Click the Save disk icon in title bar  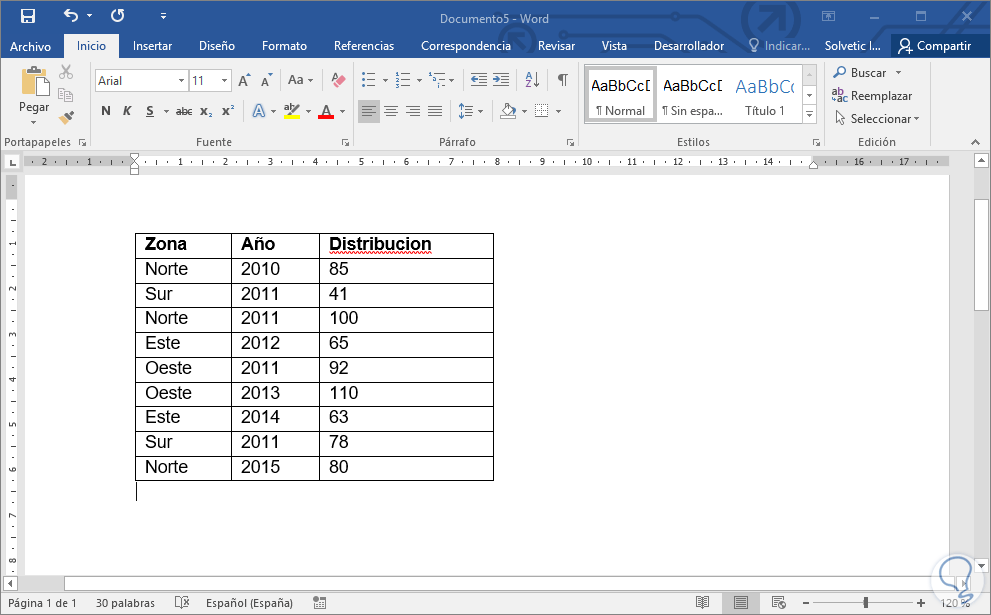click(x=28, y=16)
